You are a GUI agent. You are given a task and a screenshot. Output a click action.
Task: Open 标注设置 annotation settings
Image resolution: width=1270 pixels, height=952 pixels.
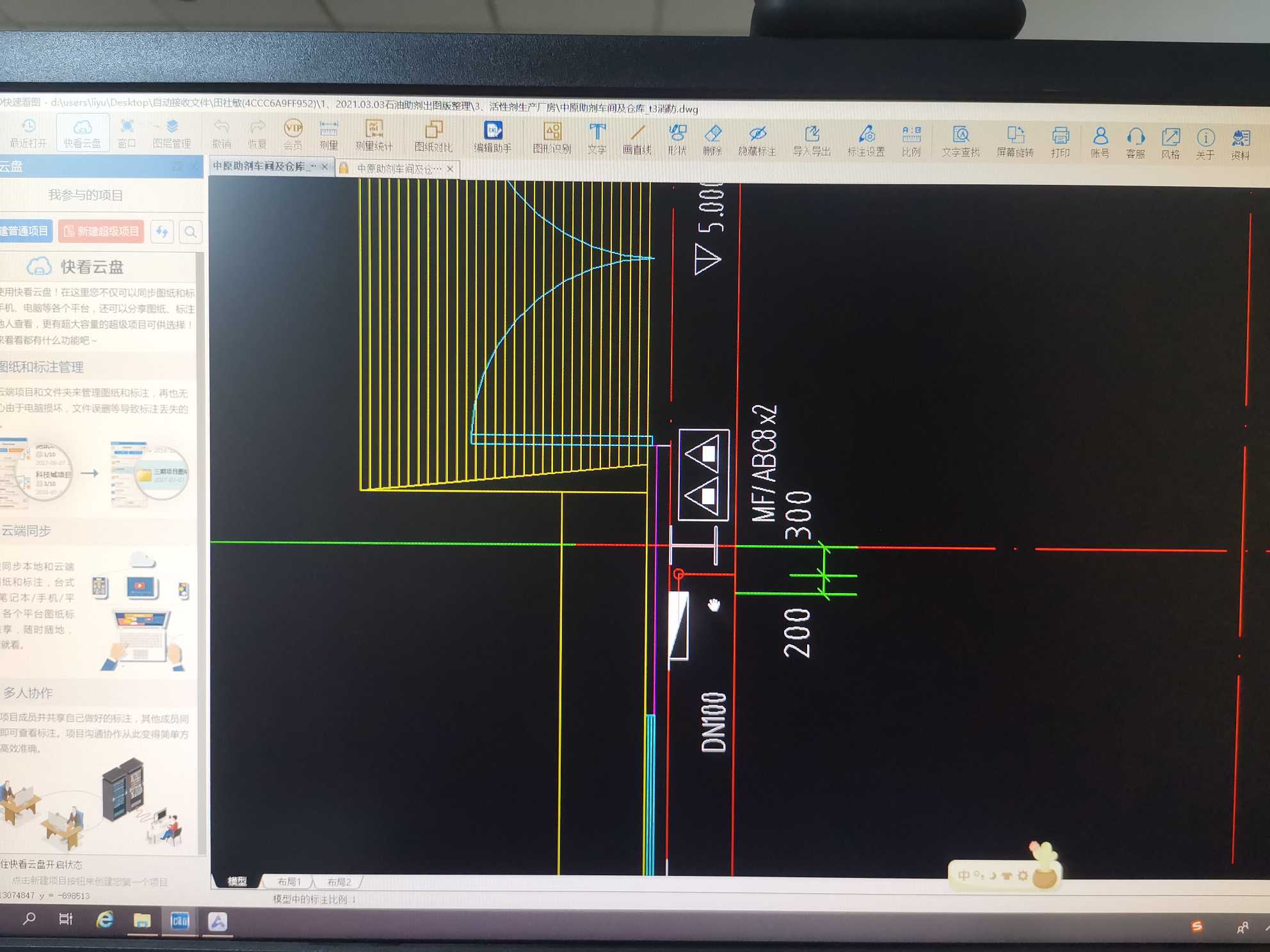point(866,143)
